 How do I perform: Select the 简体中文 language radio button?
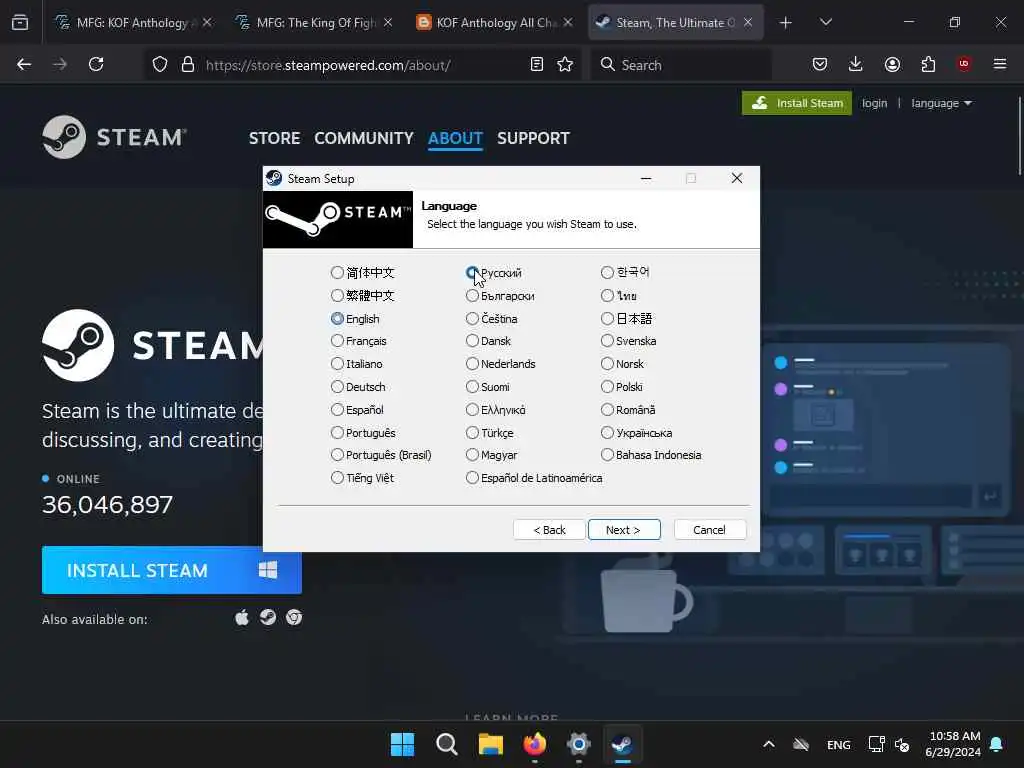337,272
